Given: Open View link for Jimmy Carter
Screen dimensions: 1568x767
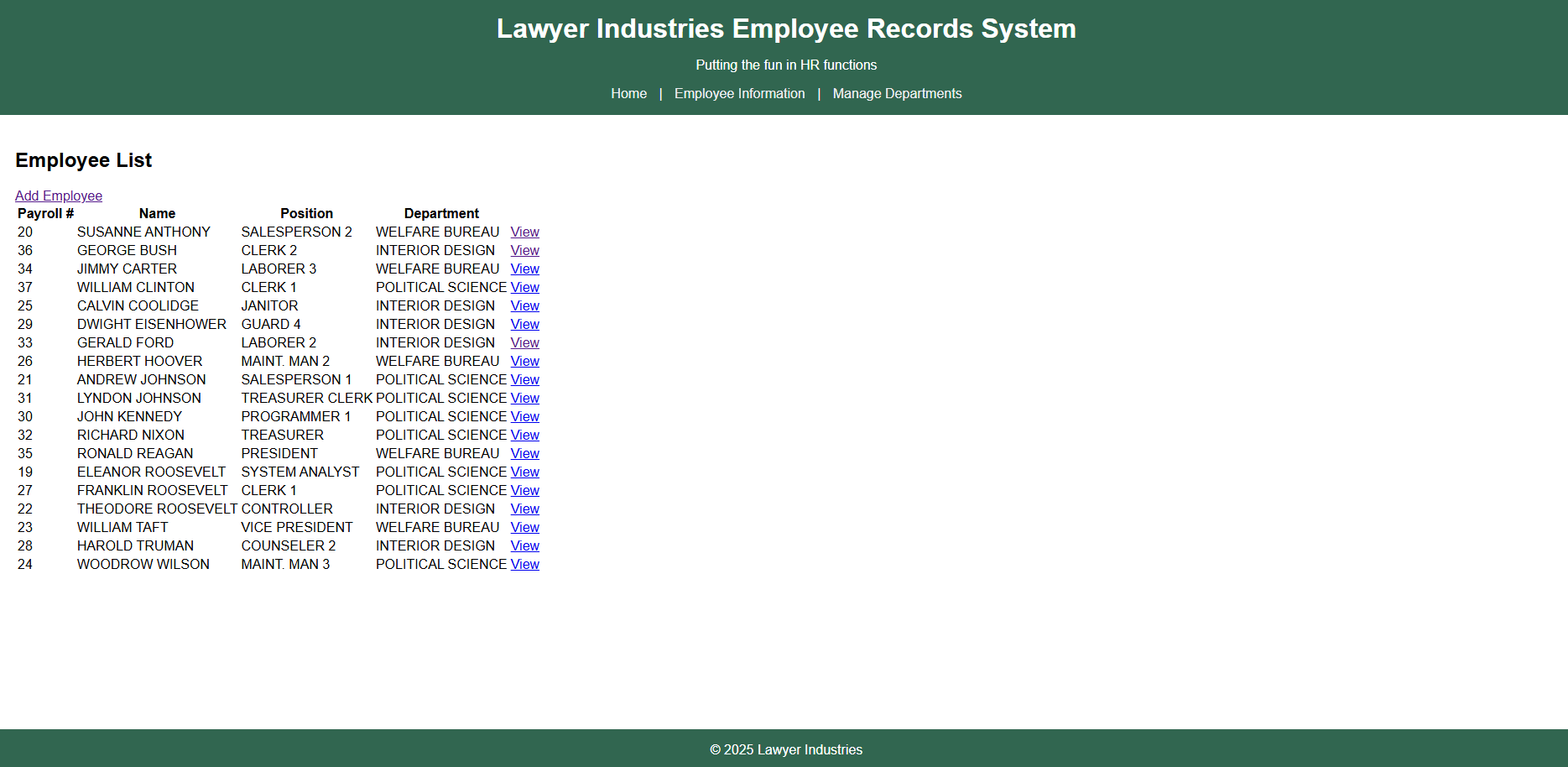Looking at the screenshot, I should [x=524, y=269].
